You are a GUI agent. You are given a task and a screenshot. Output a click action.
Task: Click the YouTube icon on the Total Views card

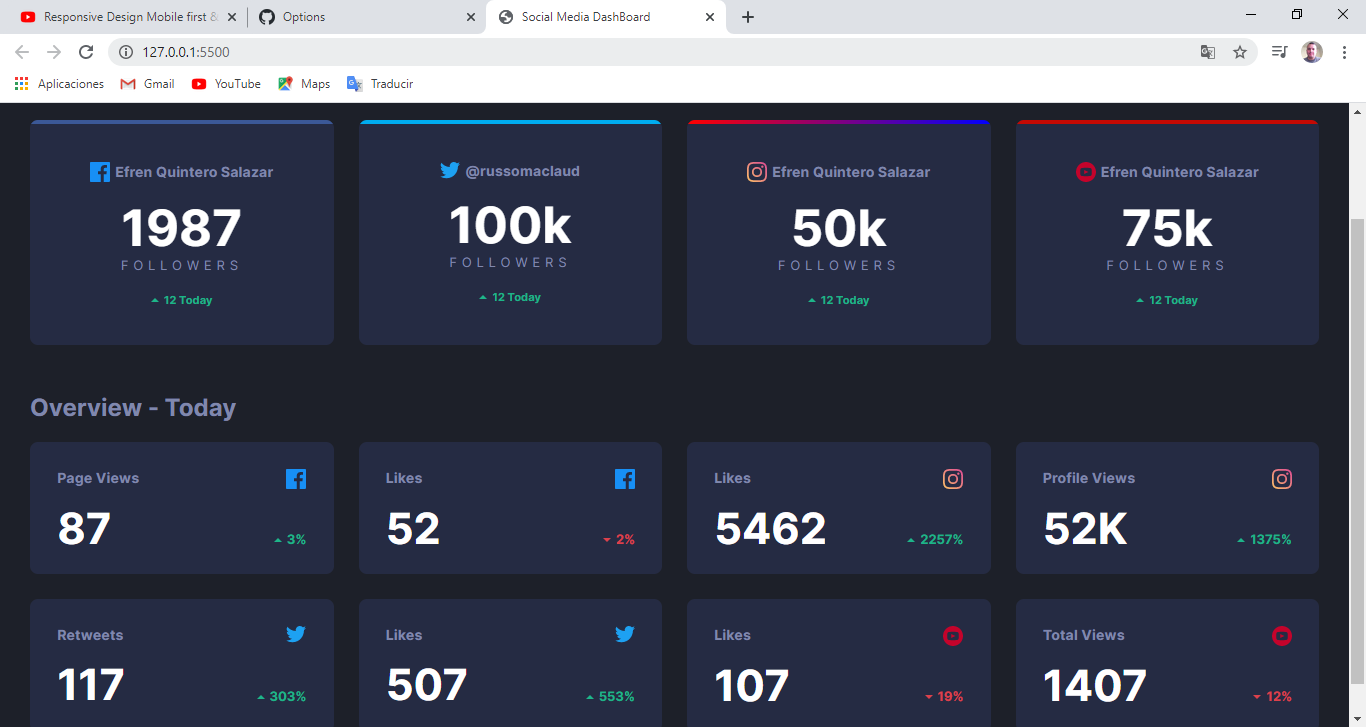(1282, 635)
